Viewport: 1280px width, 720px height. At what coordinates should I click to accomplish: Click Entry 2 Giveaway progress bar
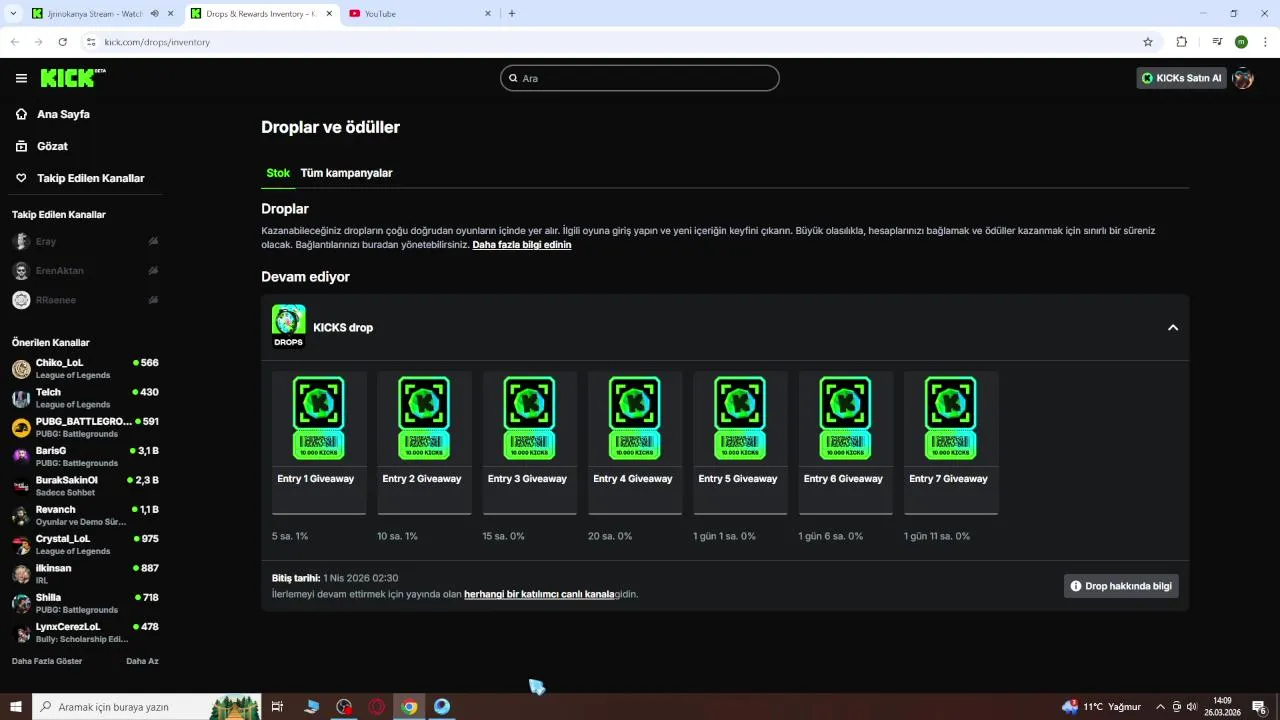(424, 513)
